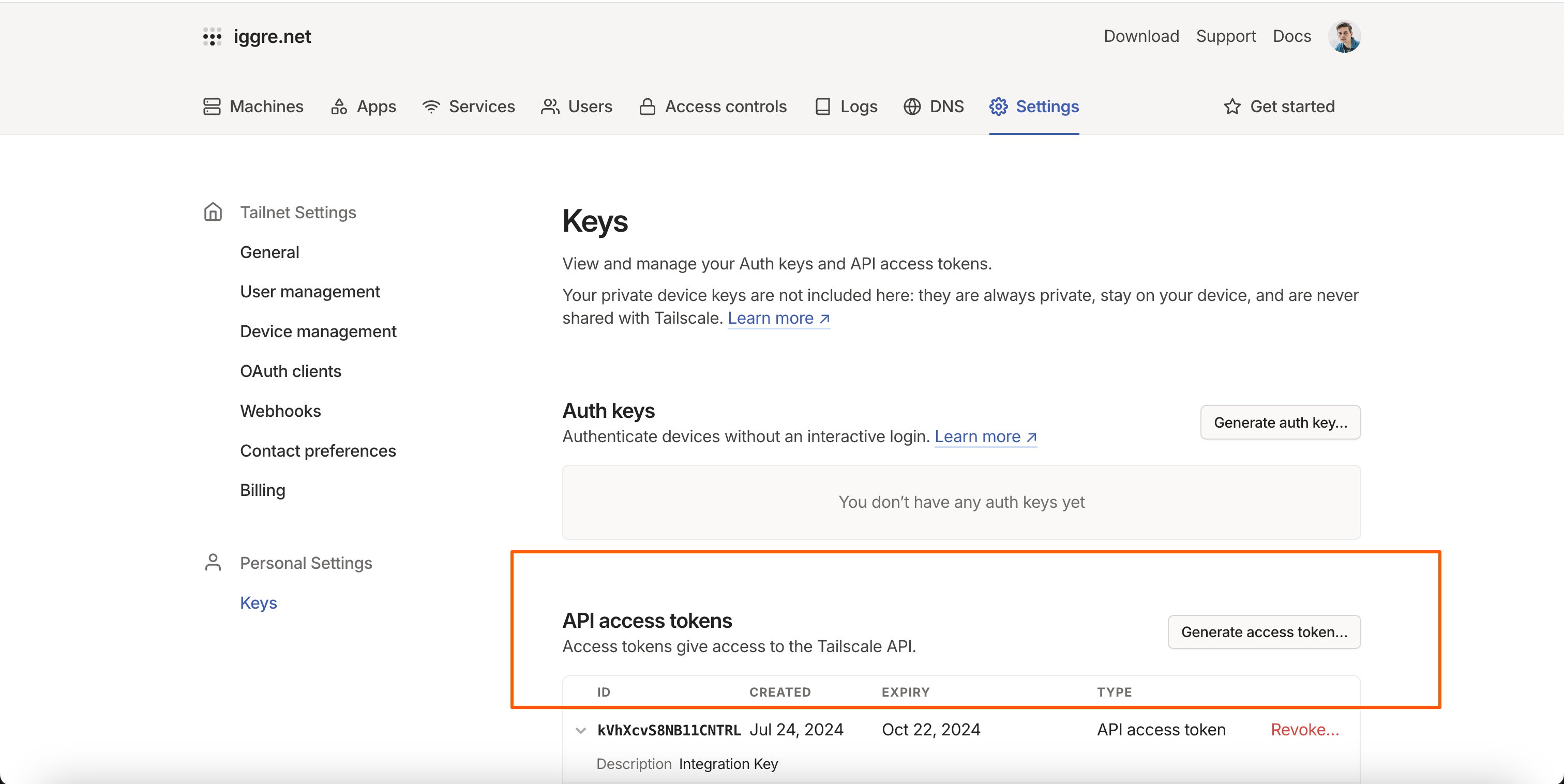This screenshot has width=1564, height=784.
Task: Go to Billing settings
Action: point(263,490)
